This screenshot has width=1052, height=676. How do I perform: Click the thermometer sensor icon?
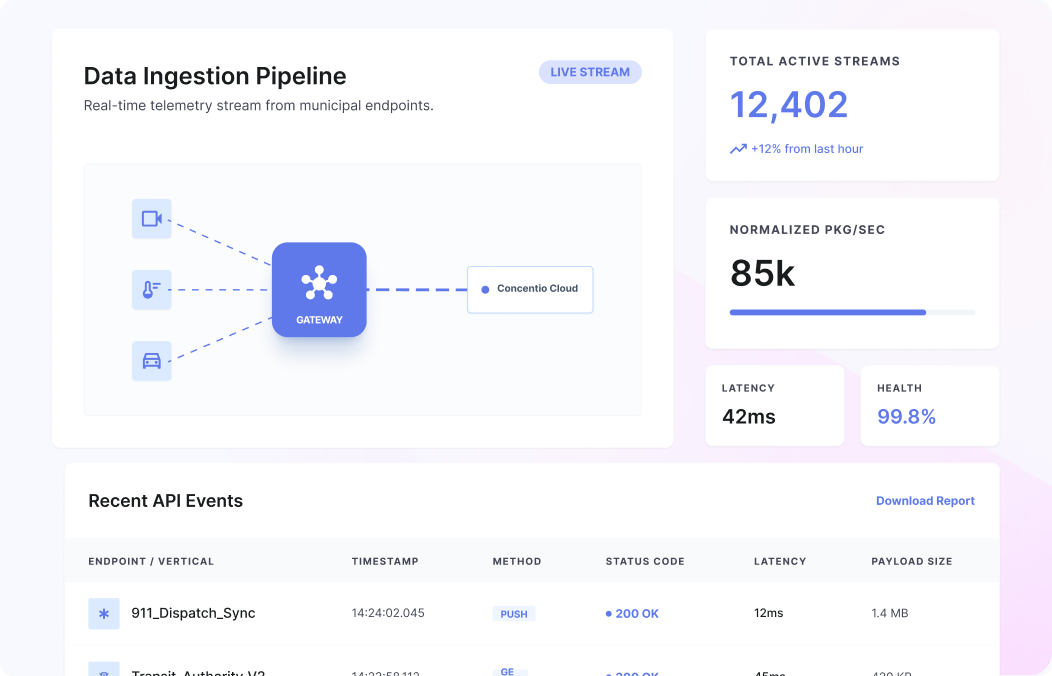click(x=151, y=290)
